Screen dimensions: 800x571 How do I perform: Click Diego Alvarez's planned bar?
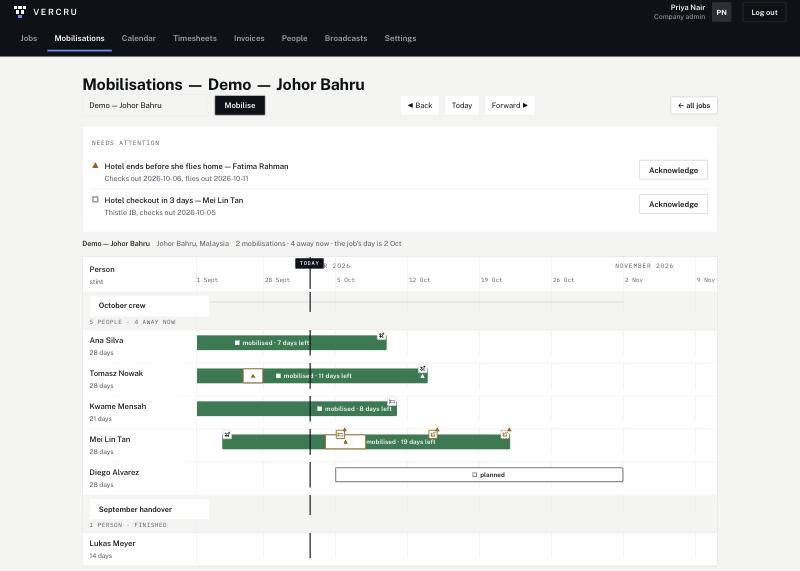pos(479,475)
